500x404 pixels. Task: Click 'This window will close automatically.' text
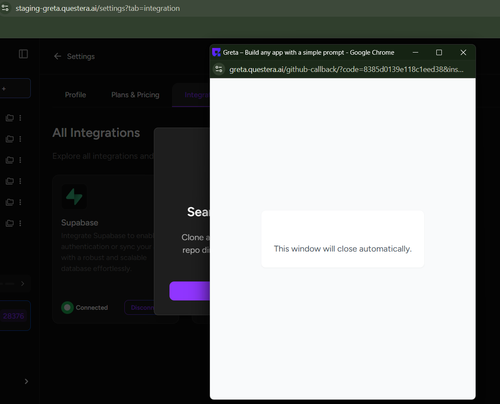pyautogui.click(x=343, y=249)
